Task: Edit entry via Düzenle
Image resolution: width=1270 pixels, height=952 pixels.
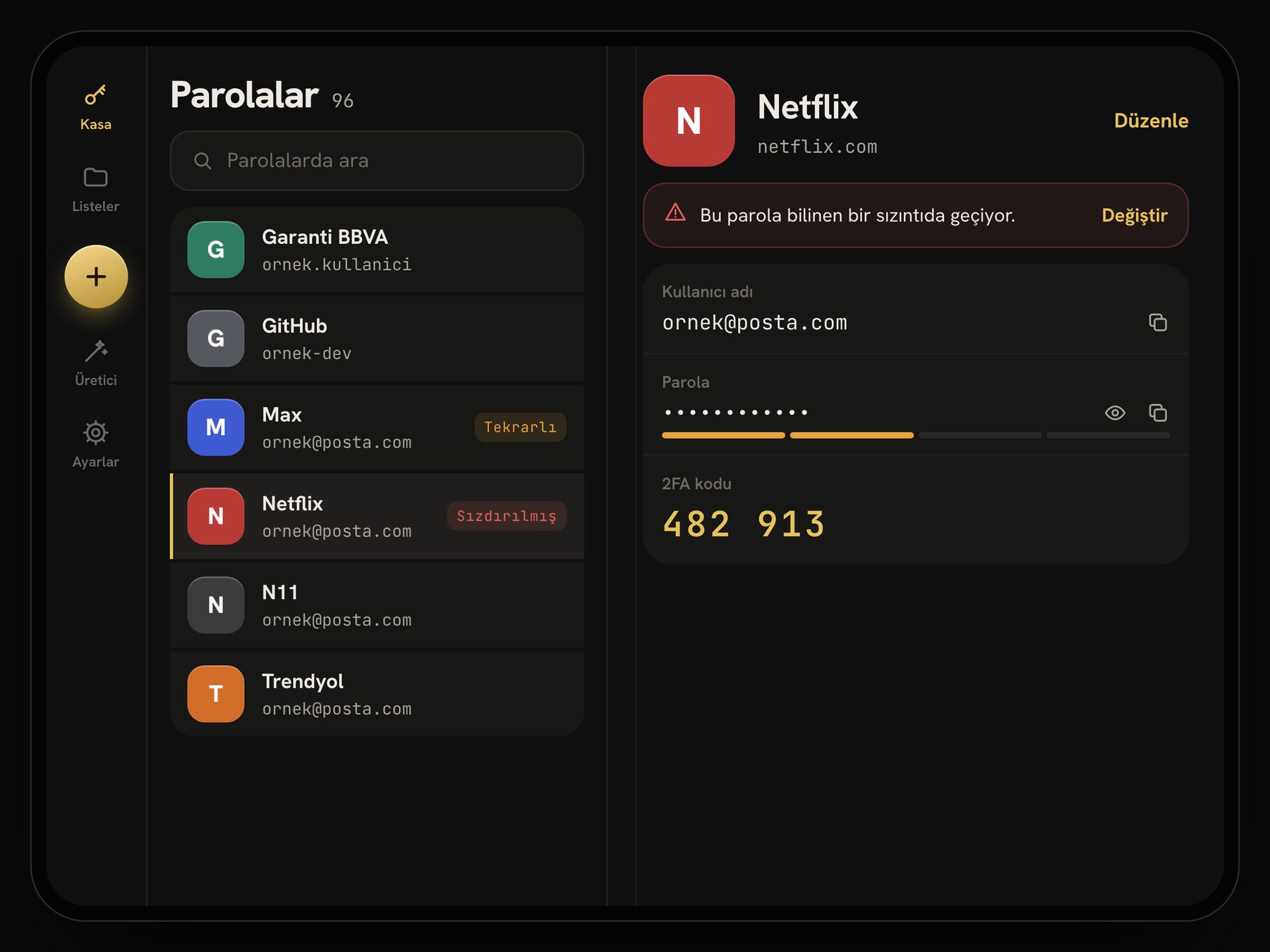Action: [x=1151, y=121]
